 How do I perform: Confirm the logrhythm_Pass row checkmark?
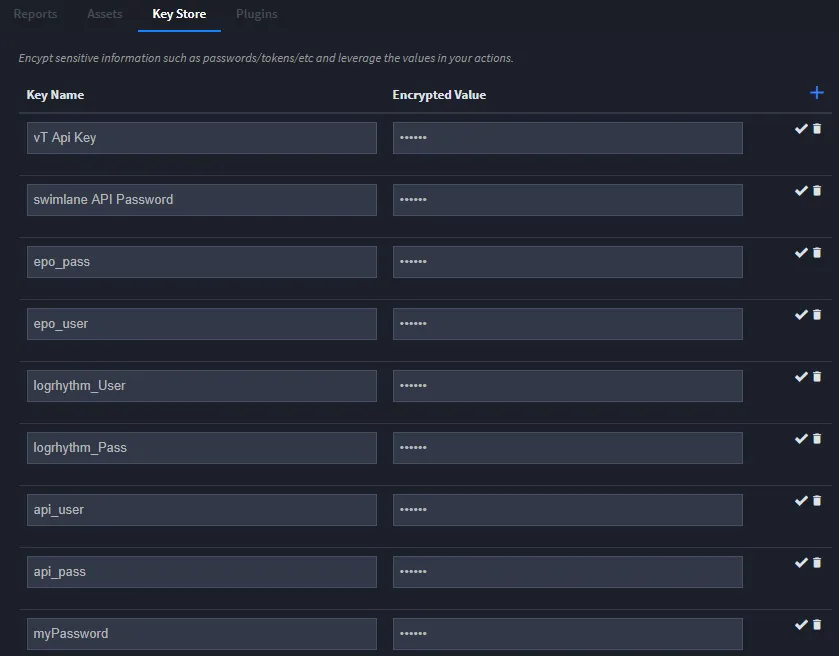(x=801, y=439)
